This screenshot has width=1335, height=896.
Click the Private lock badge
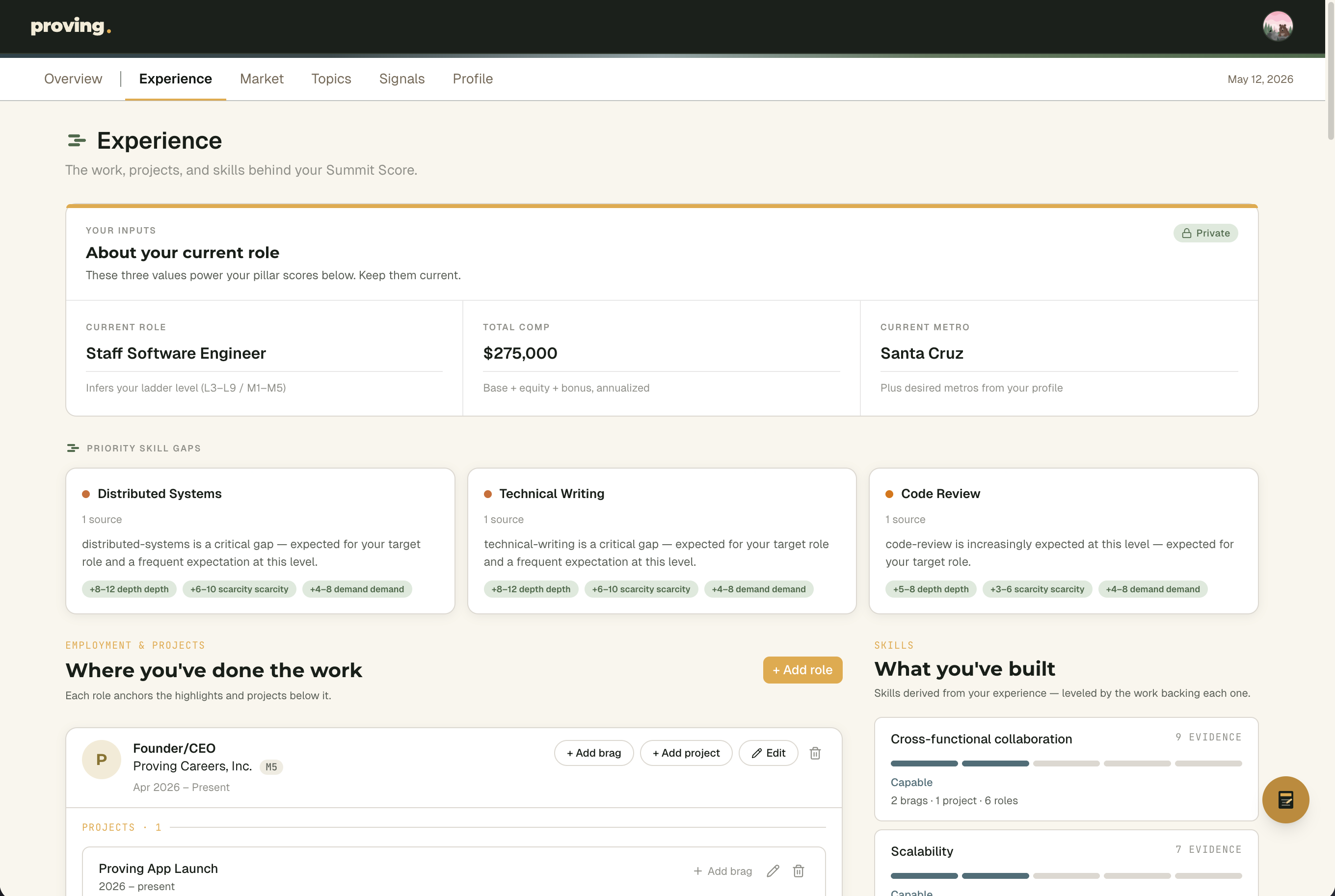coord(1205,233)
